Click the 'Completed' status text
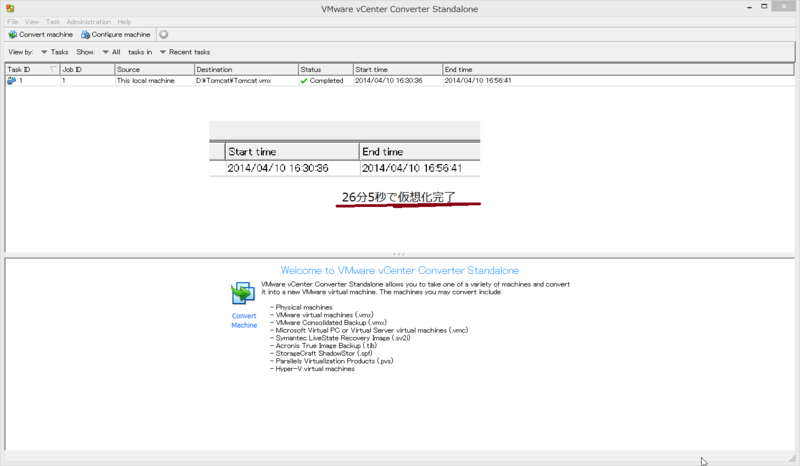The width and height of the screenshot is (800, 466). point(327,81)
